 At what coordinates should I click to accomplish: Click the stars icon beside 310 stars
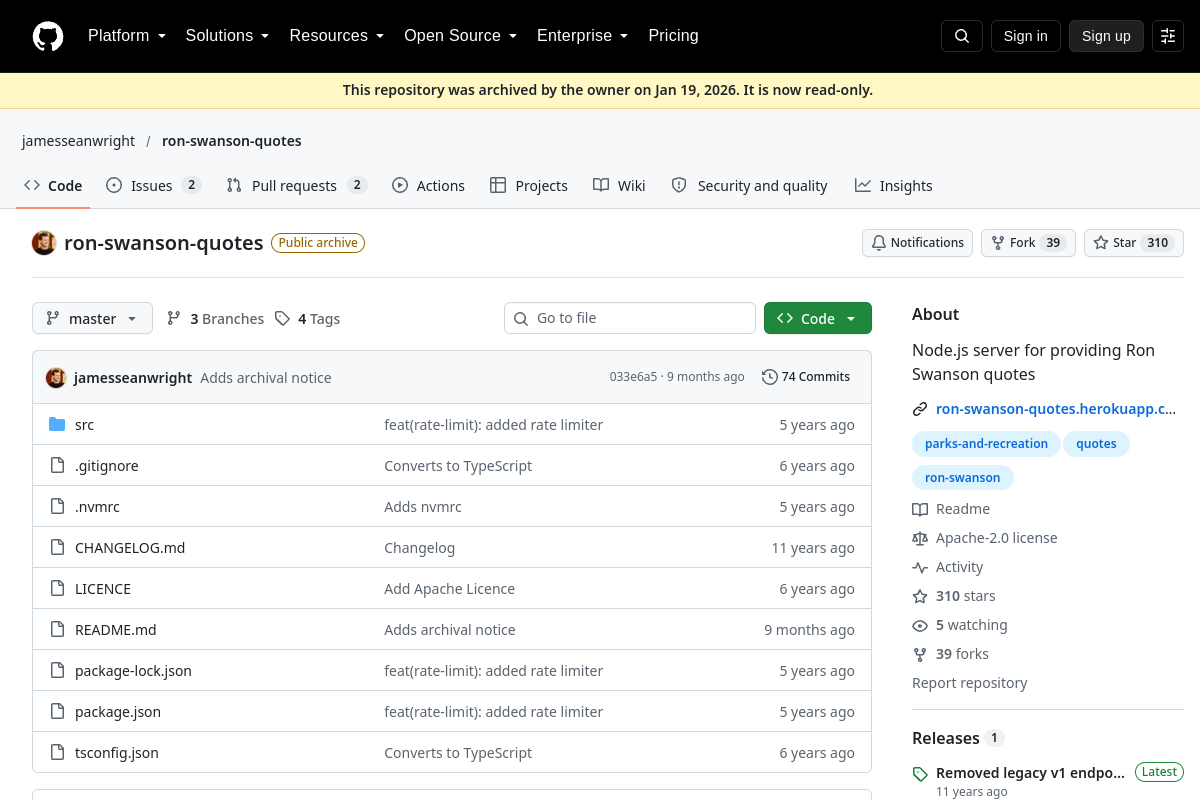tap(920, 596)
